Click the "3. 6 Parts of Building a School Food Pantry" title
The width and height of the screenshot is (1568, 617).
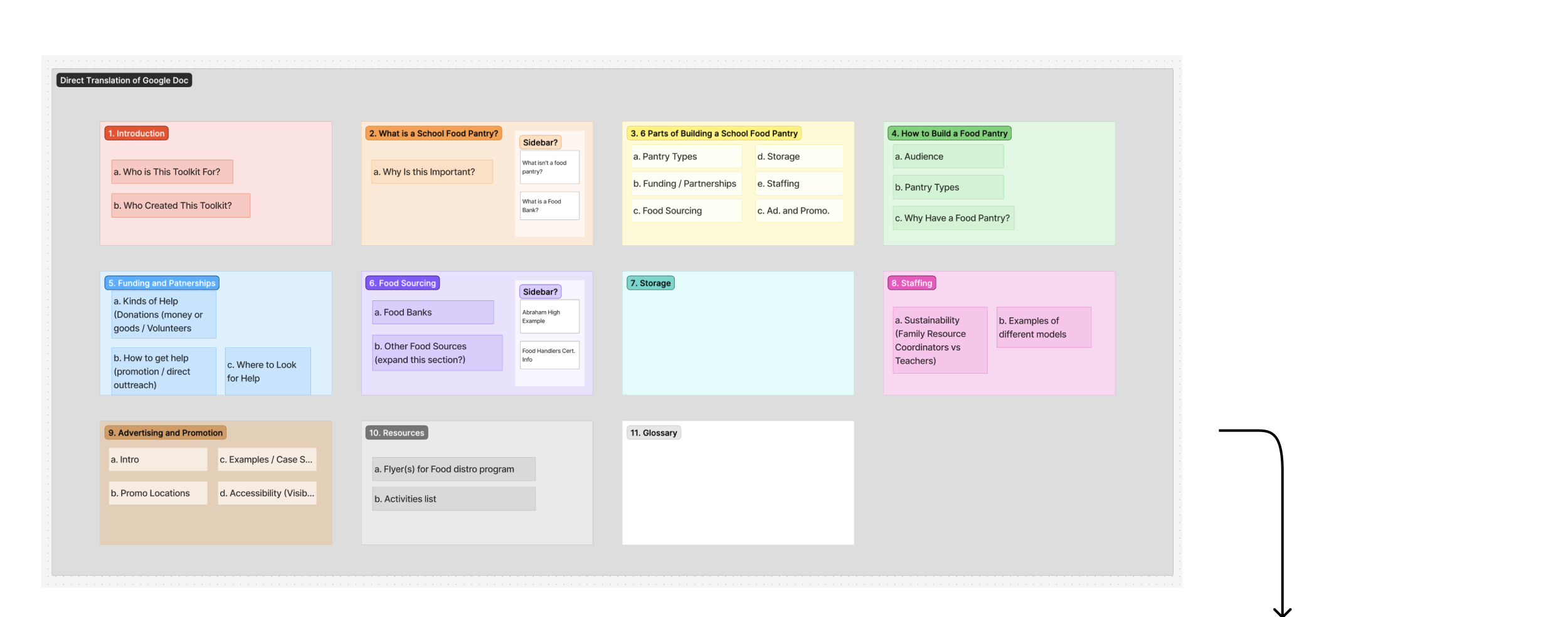(x=714, y=133)
